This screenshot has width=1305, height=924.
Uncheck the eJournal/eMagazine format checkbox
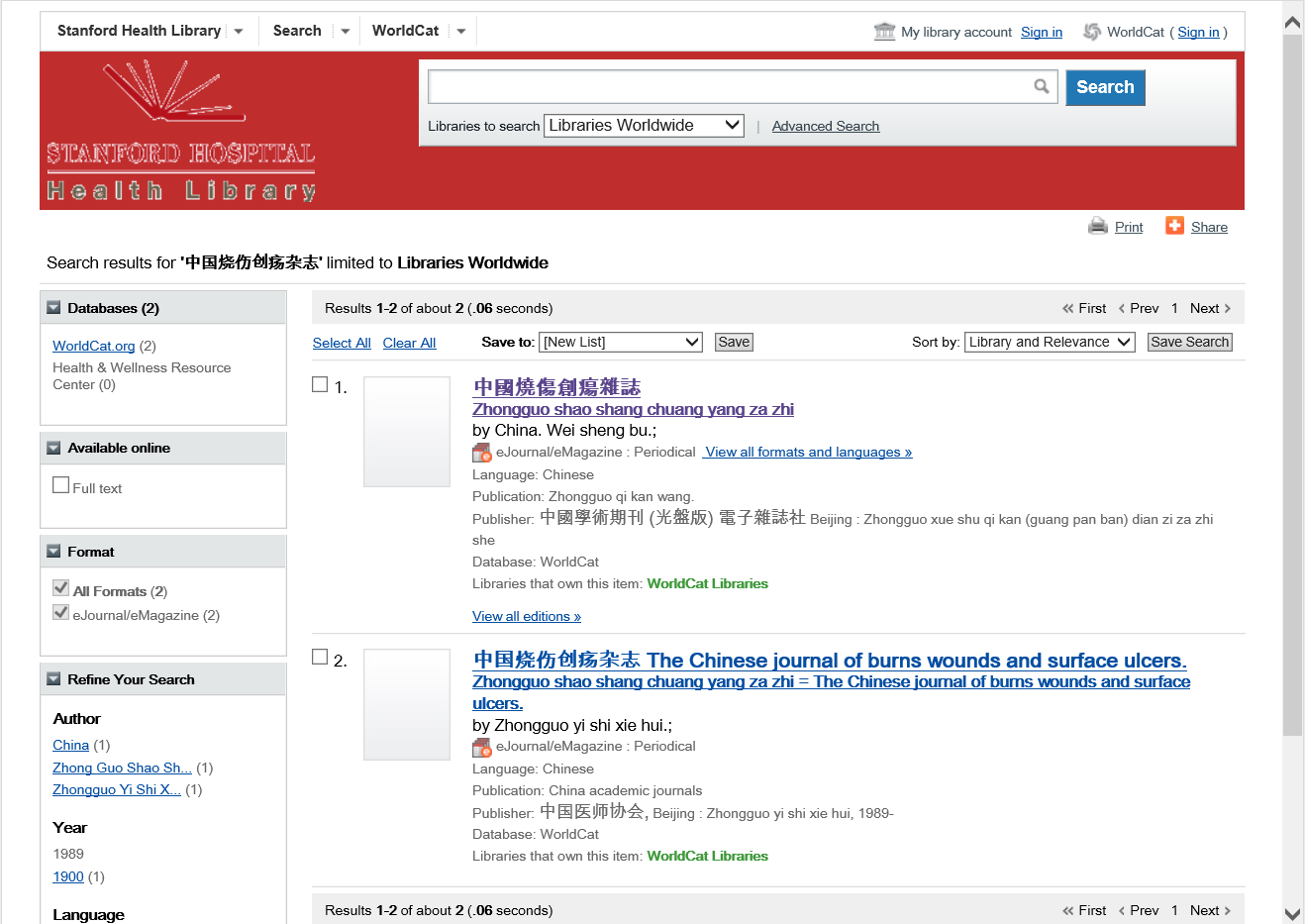61,613
